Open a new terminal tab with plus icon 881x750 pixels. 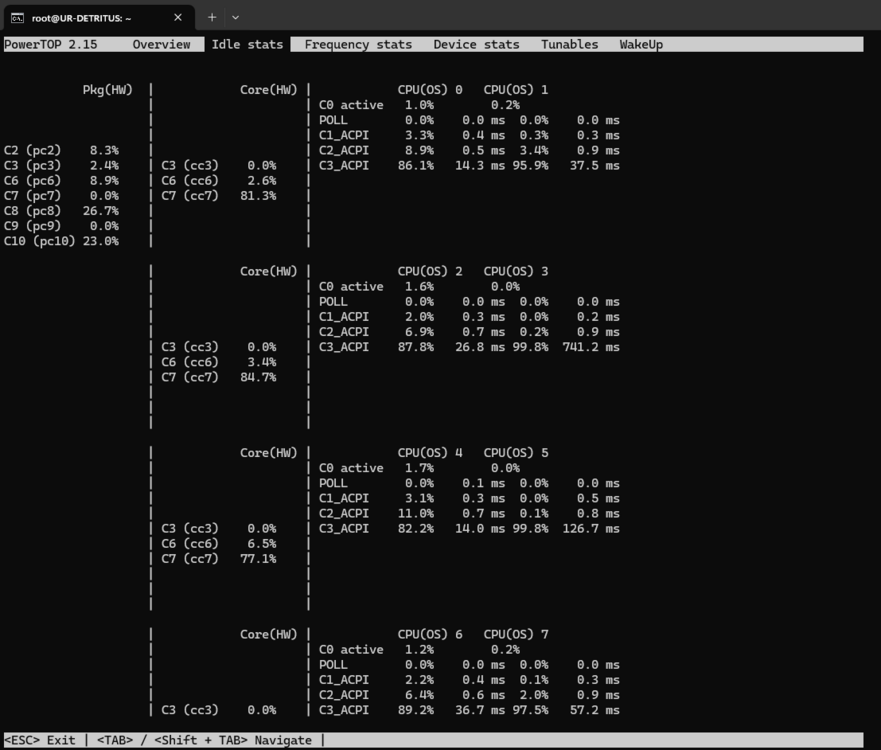click(x=212, y=17)
